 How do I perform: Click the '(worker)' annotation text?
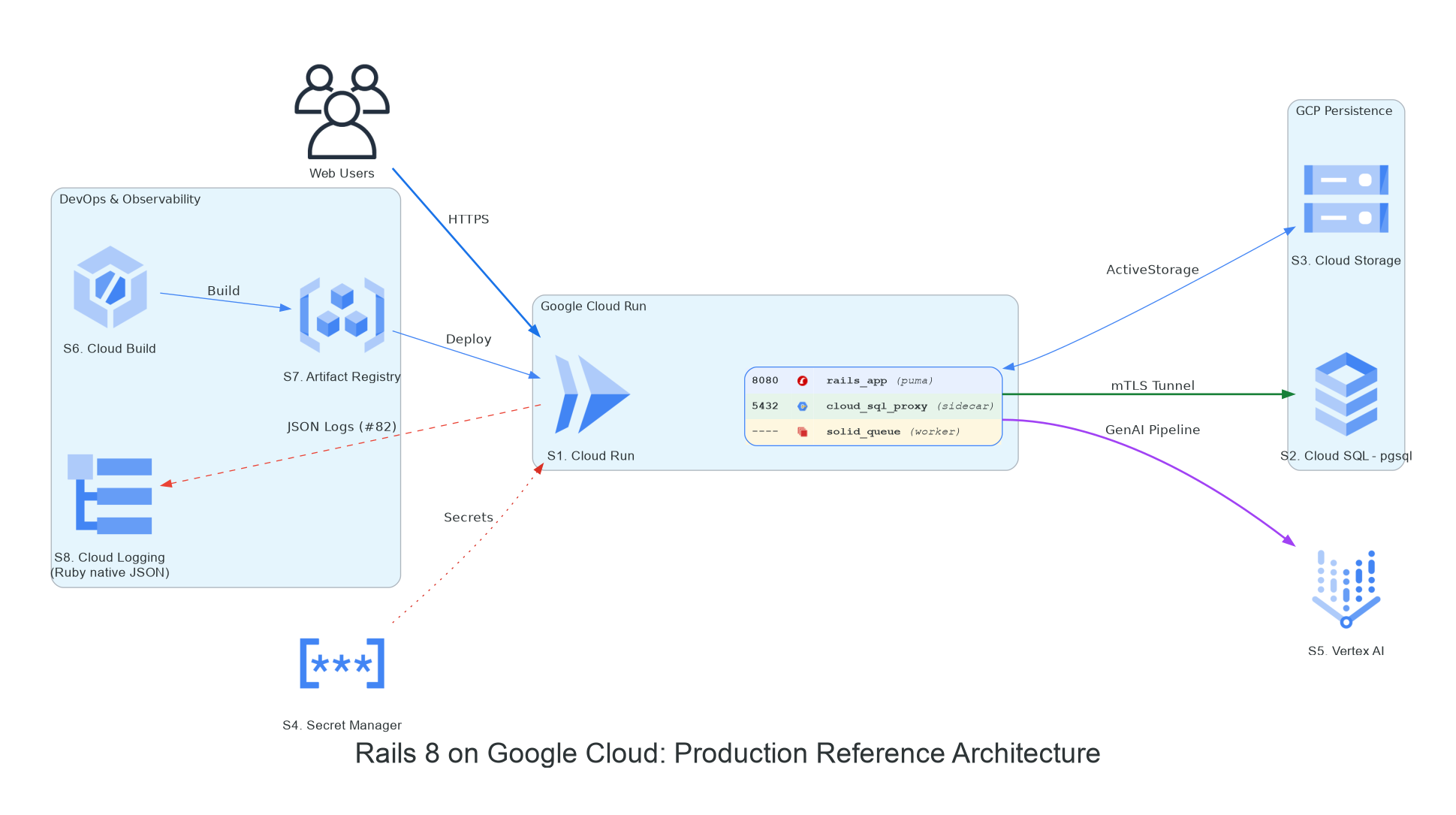click(935, 432)
